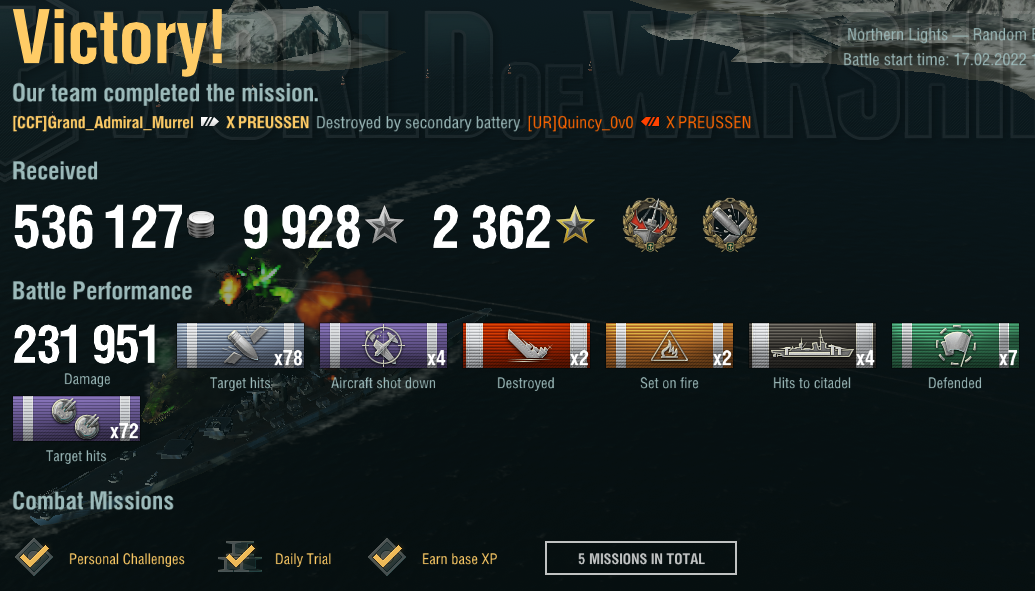Image resolution: width=1035 pixels, height=591 pixels.
Task: Select the Daily Trial mission checkmark
Action: coord(240,557)
